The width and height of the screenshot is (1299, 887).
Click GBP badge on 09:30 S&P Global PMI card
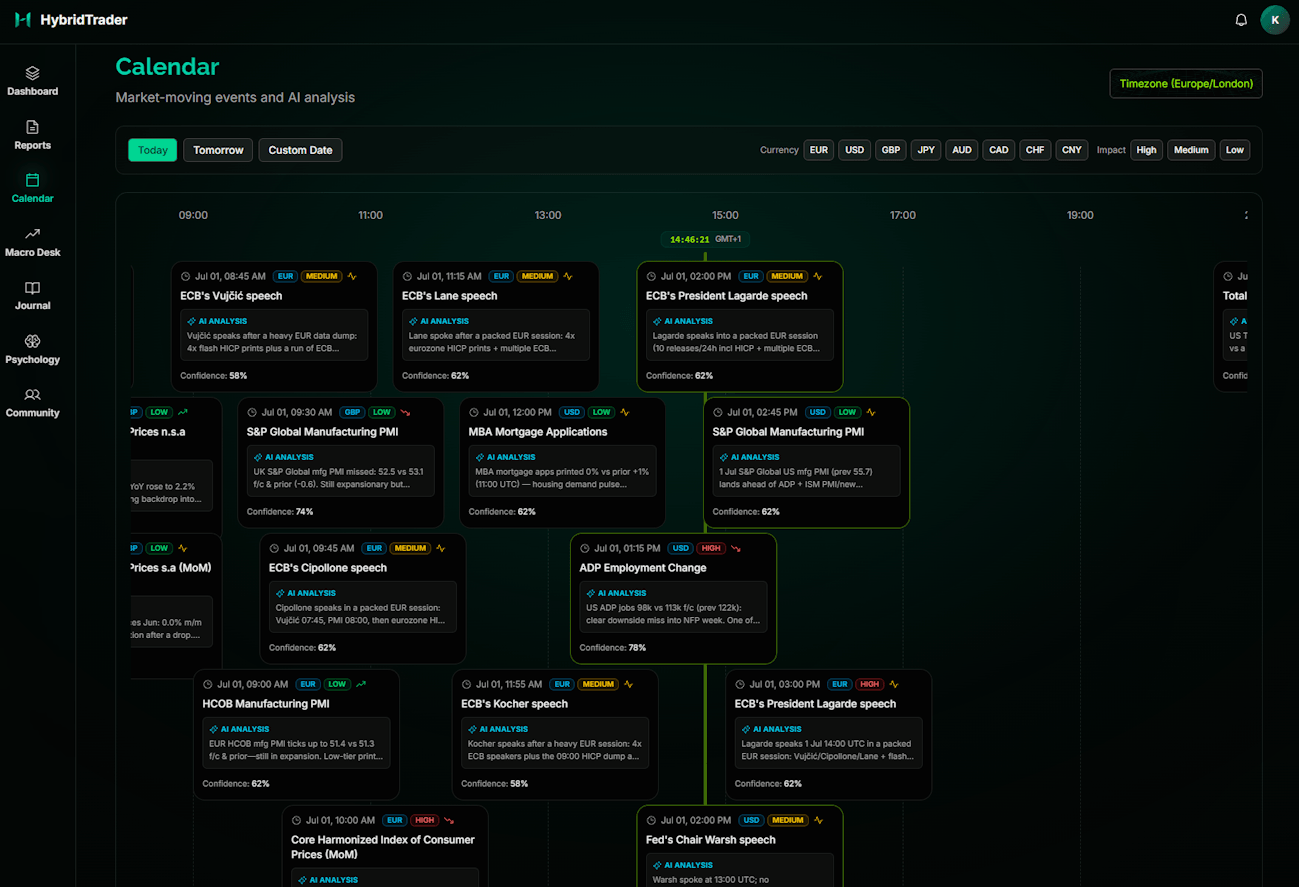click(352, 412)
